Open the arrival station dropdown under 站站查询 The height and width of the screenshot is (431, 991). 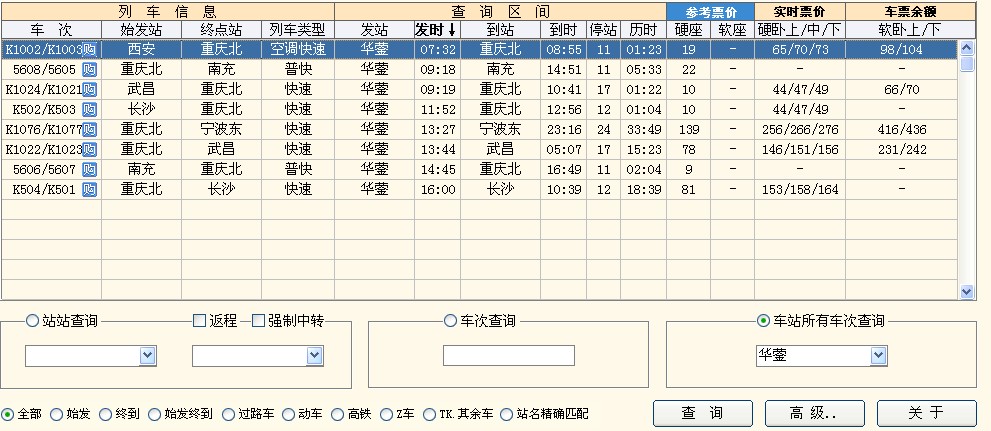pyautogui.click(x=315, y=356)
